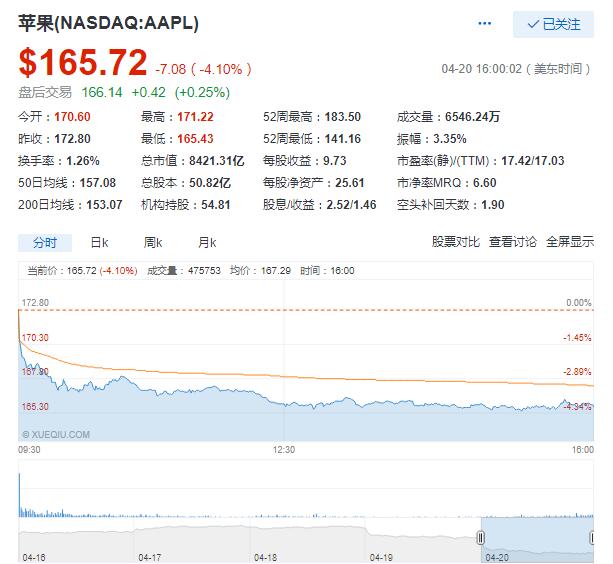
Task: Open 股票对比 stock comparison
Action: point(455,242)
